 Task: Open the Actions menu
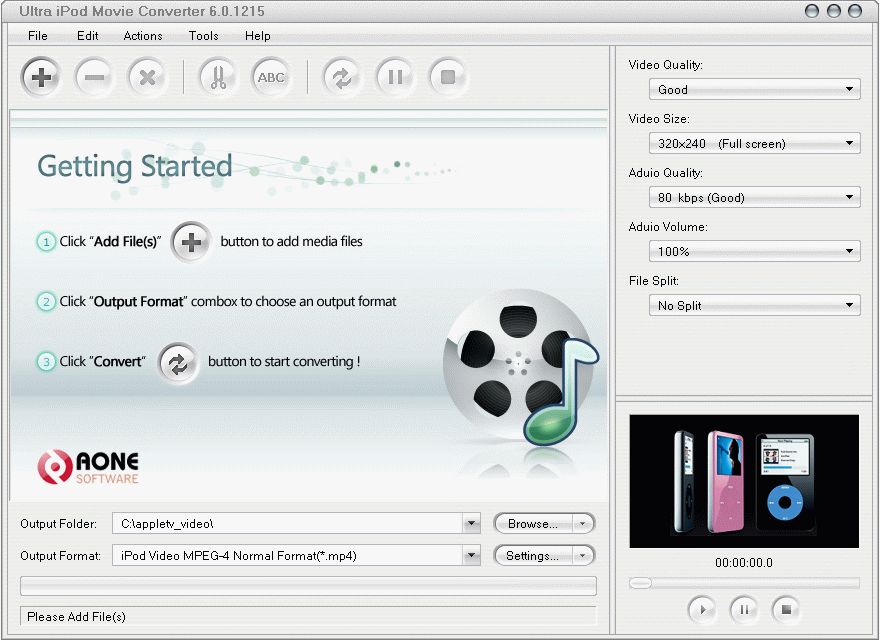[143, 36]
